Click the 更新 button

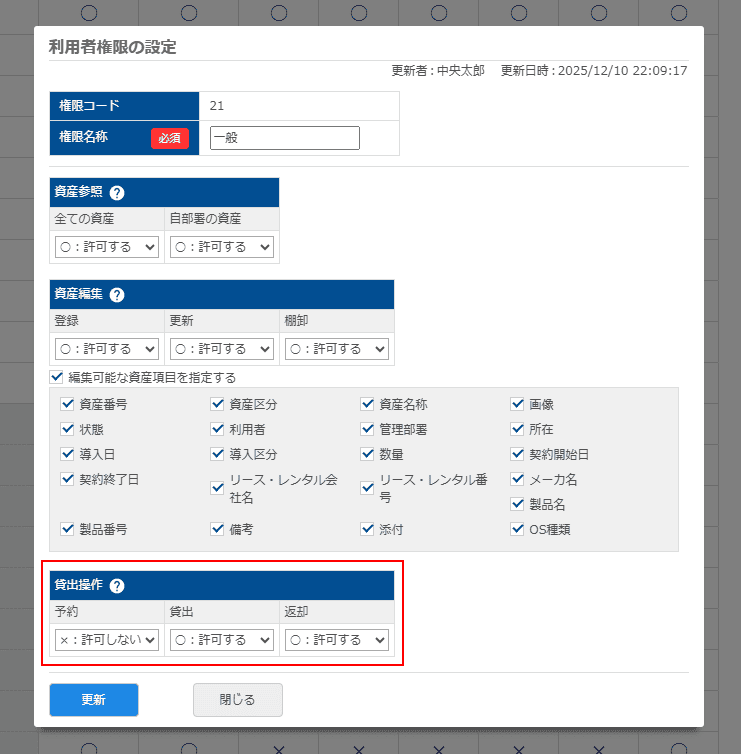coord(94,700)
